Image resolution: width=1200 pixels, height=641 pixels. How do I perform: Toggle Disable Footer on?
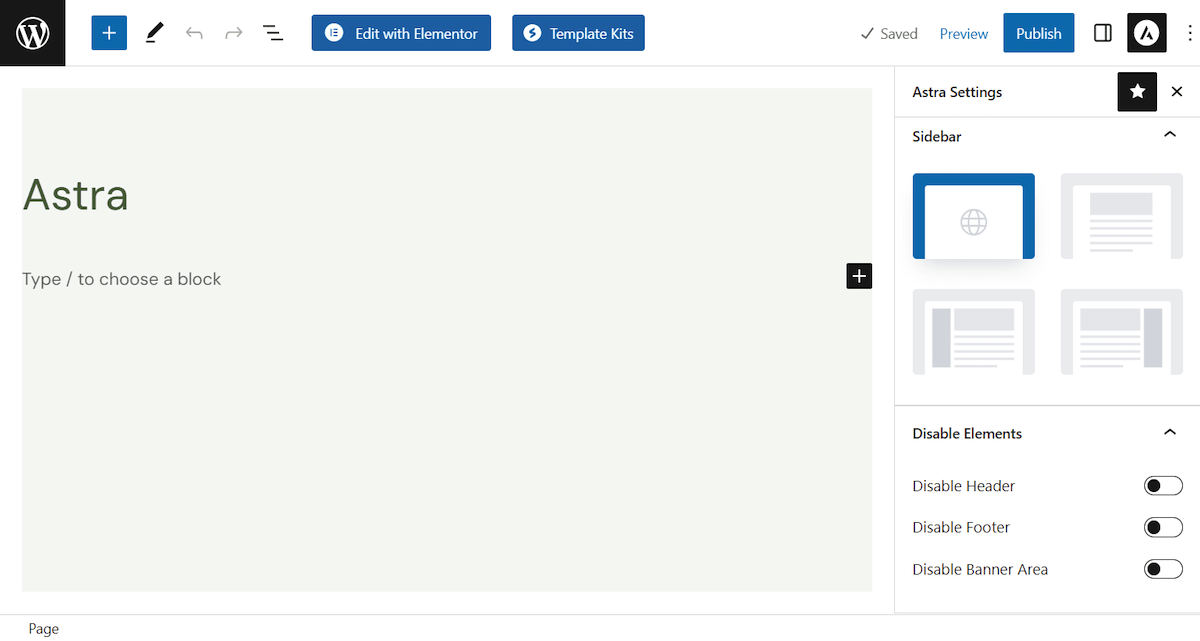1163,527
